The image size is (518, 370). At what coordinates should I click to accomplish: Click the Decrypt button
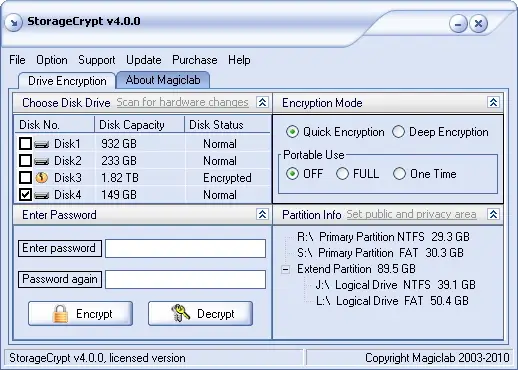pos(200,314)
